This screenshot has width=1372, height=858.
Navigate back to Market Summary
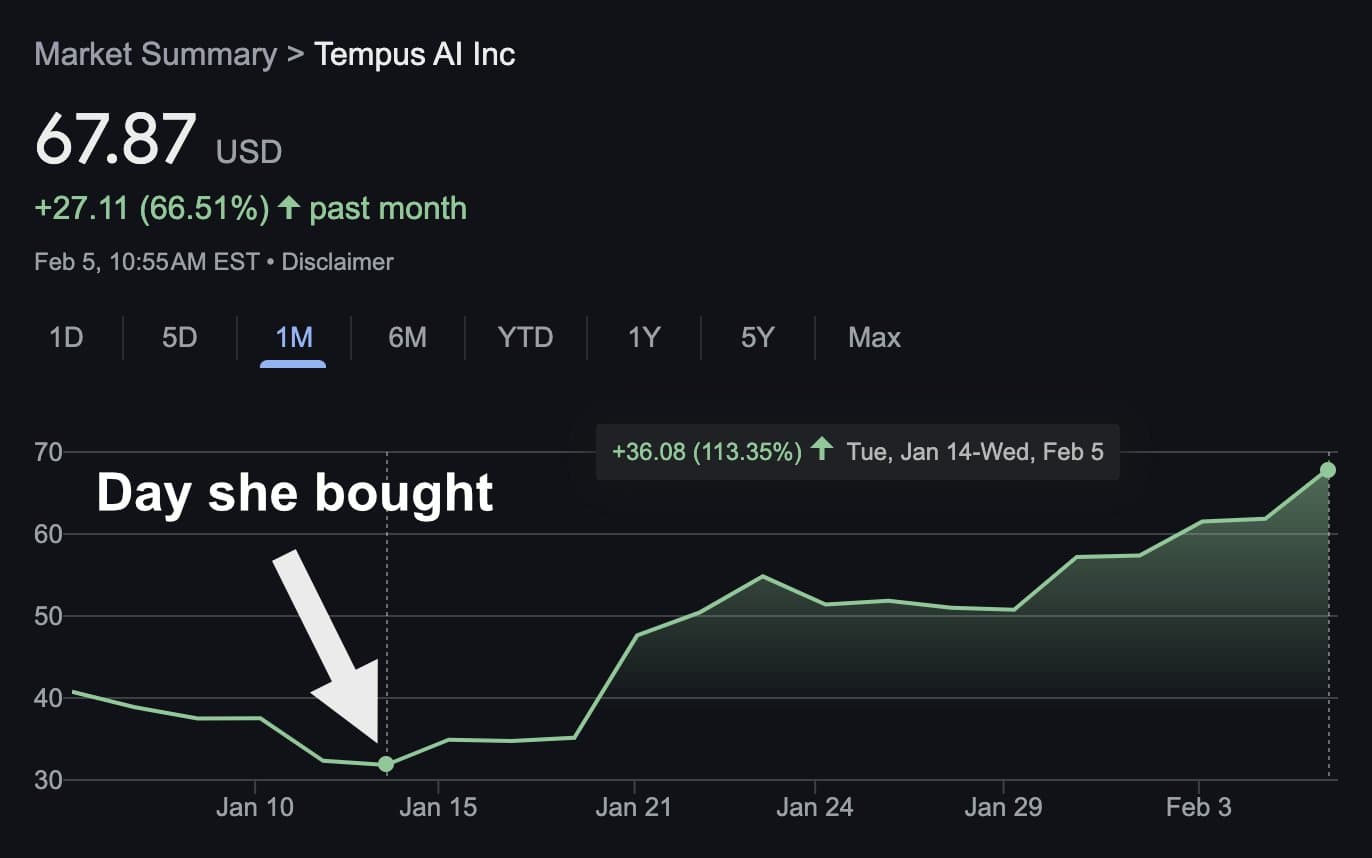tap(155, 55)
